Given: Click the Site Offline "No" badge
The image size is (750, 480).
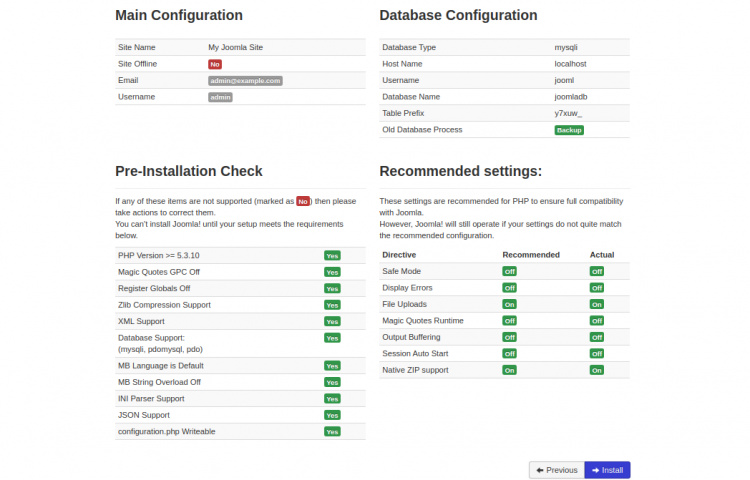Looking at the screenshot, I should coord(214,64).
